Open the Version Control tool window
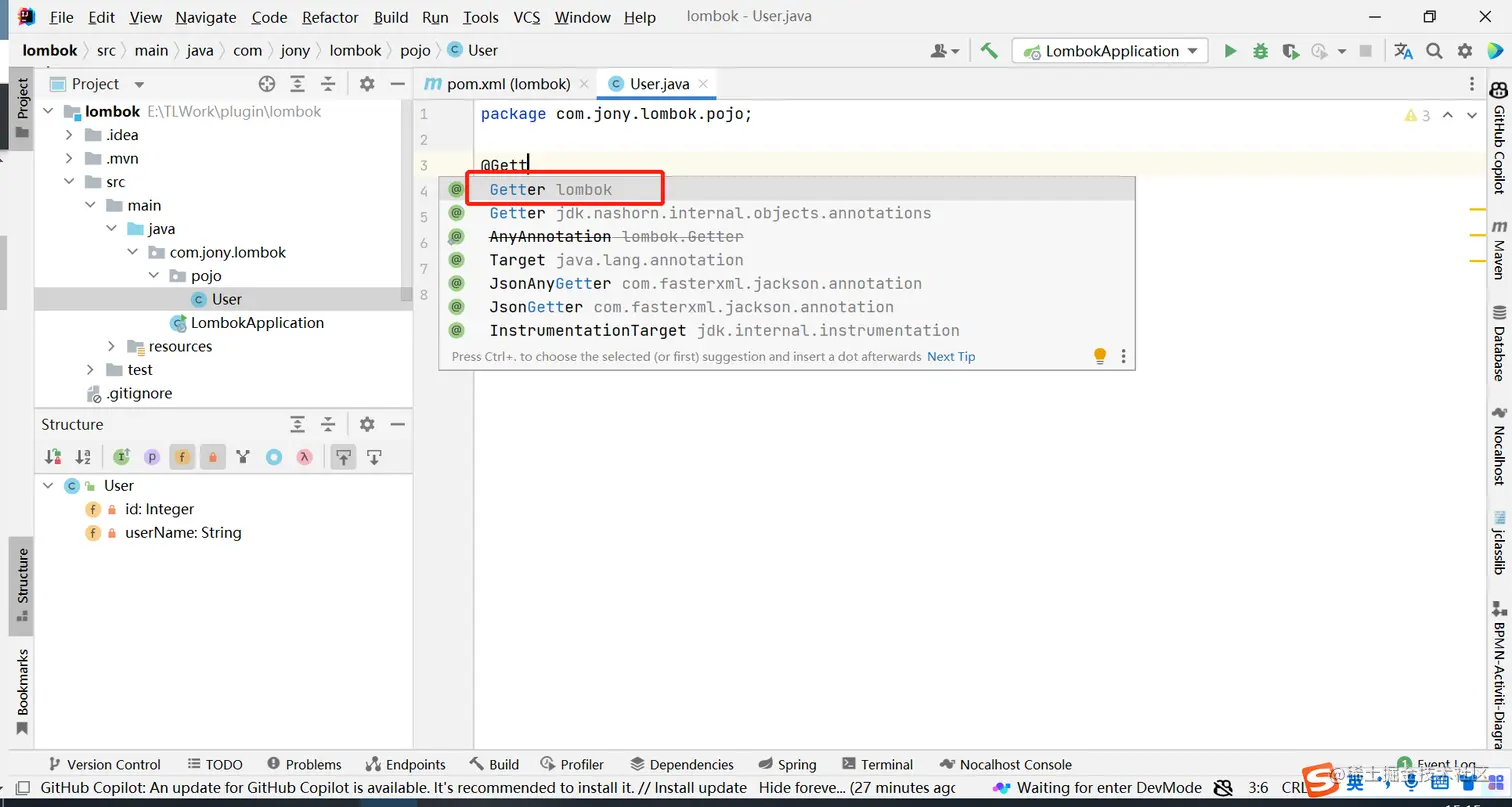 tap(103, 764)
